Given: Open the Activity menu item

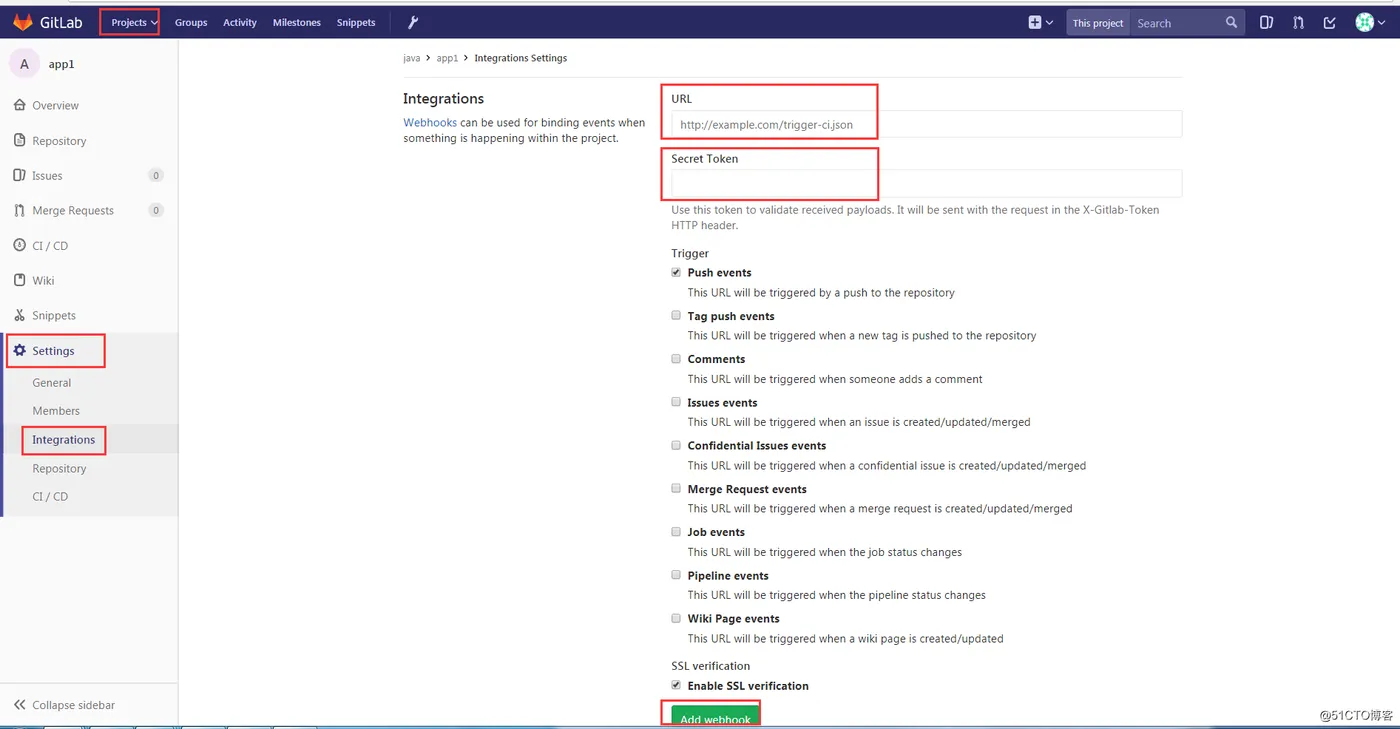Looking at the screenshot, I should click(240, 22).
